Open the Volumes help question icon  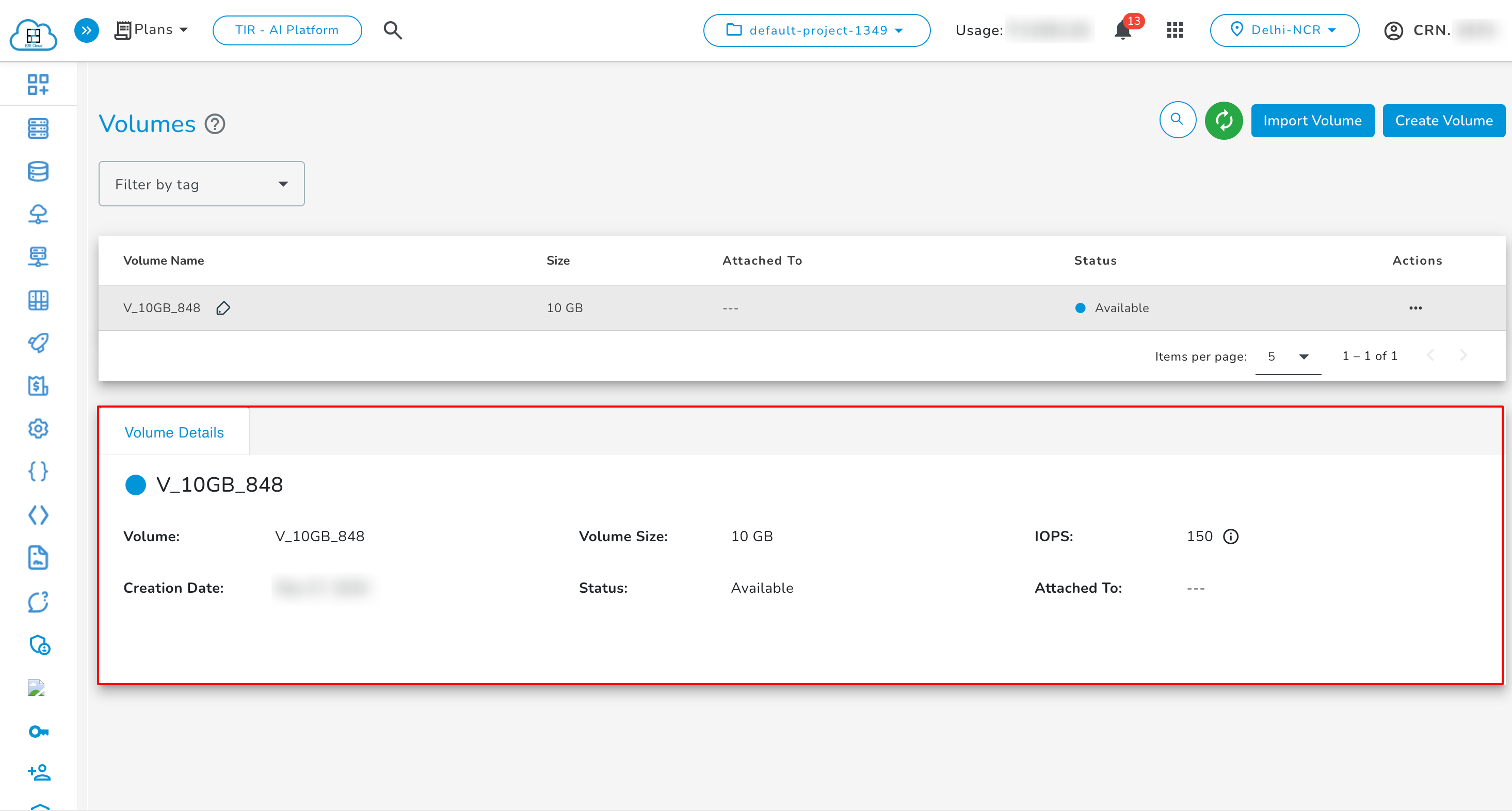(x=215, y=124)
